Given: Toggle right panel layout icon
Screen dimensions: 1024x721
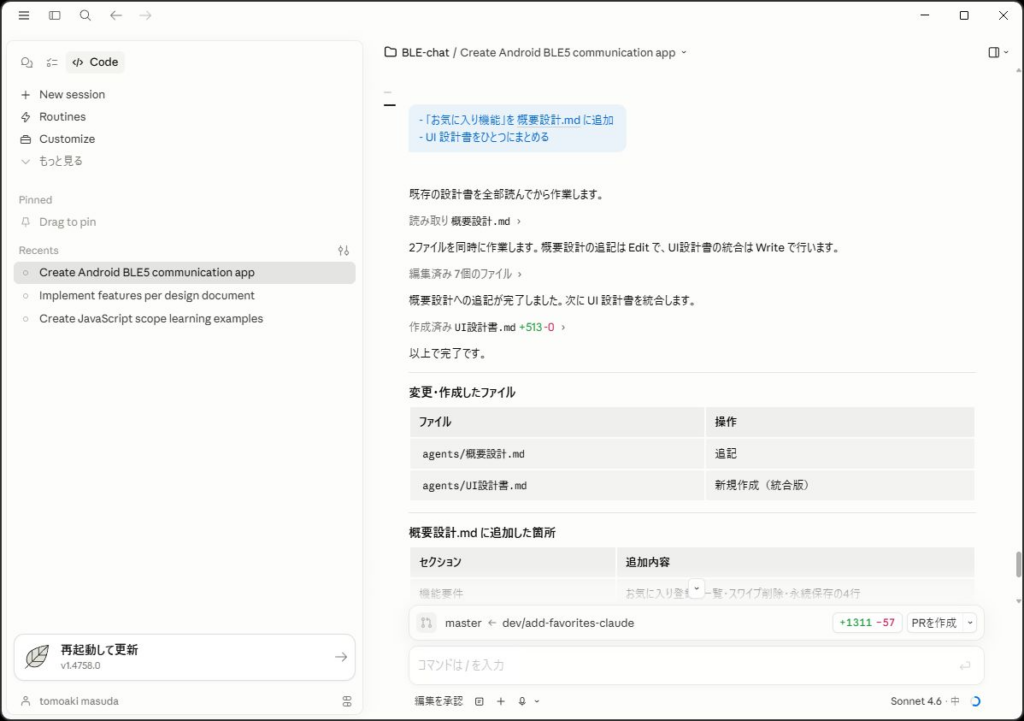Looking at the screenshot, I should [994, 52].
